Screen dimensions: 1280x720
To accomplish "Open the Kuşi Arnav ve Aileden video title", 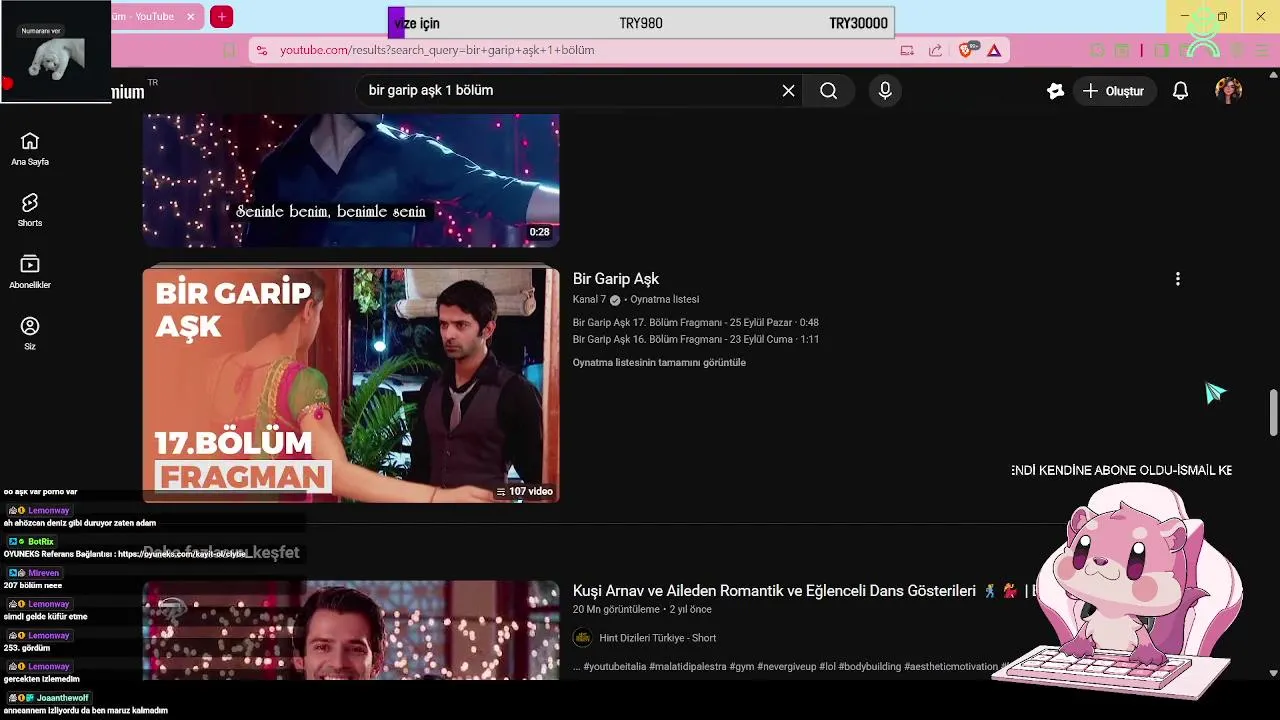I will 774,591.
